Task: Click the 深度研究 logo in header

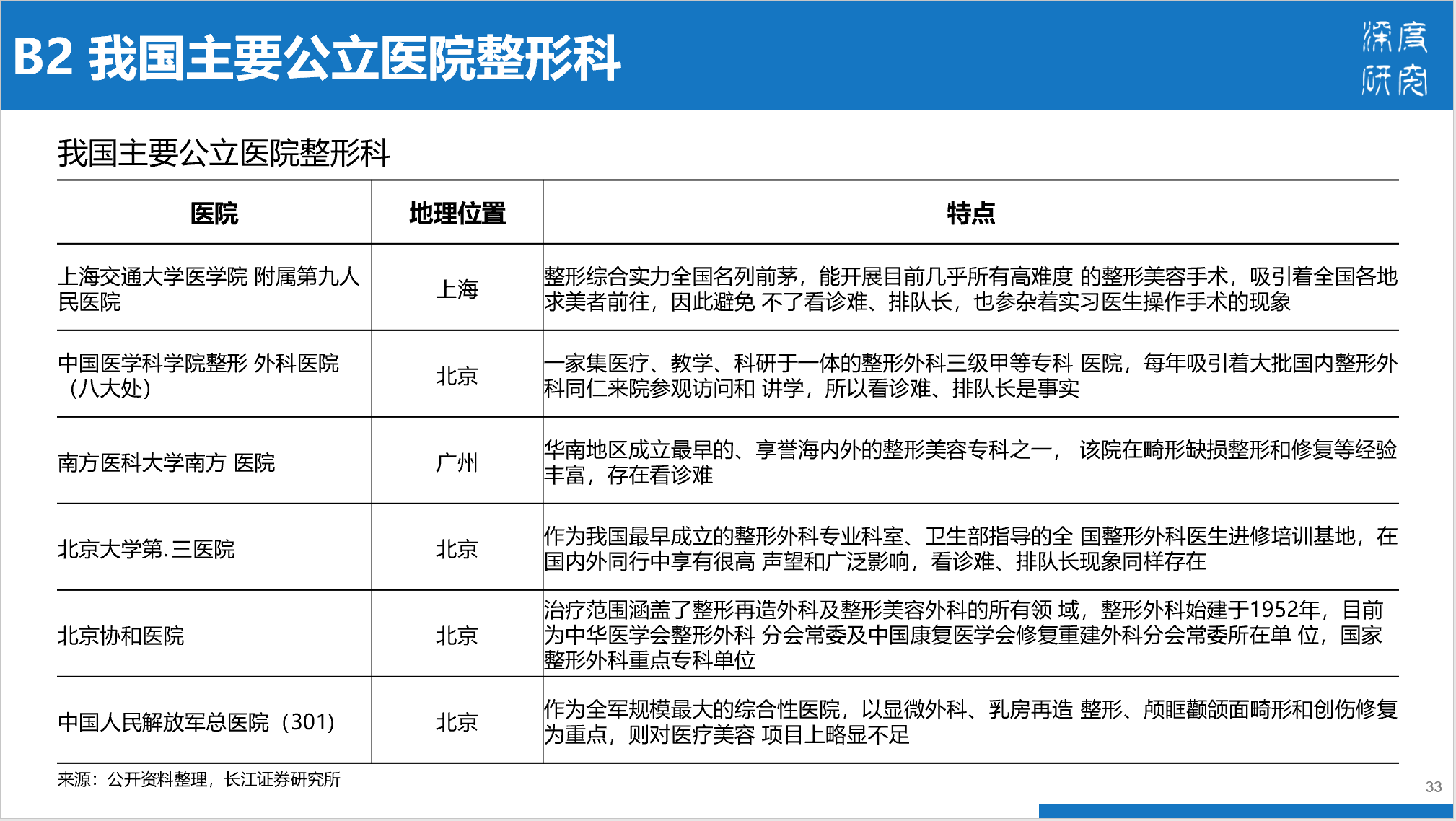Action: [x=1394, y=58]
